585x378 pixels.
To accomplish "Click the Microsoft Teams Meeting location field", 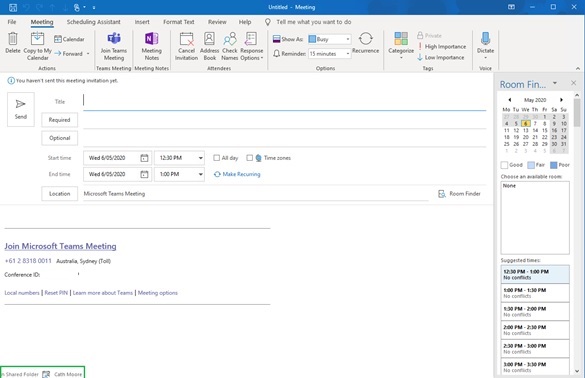I will click(256, 194).
